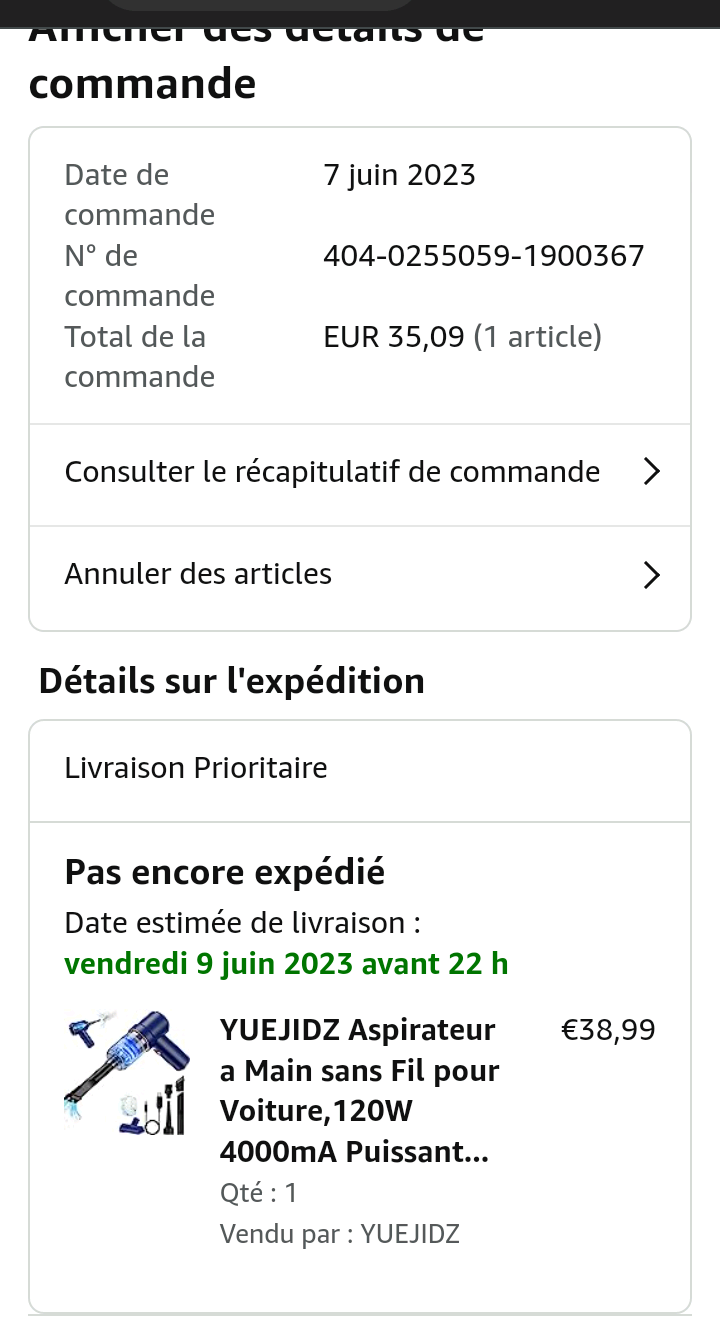Viewport: 720px width, 1334px height.
Task: Click the Livraison Prioritaire row
Action: 196,768
